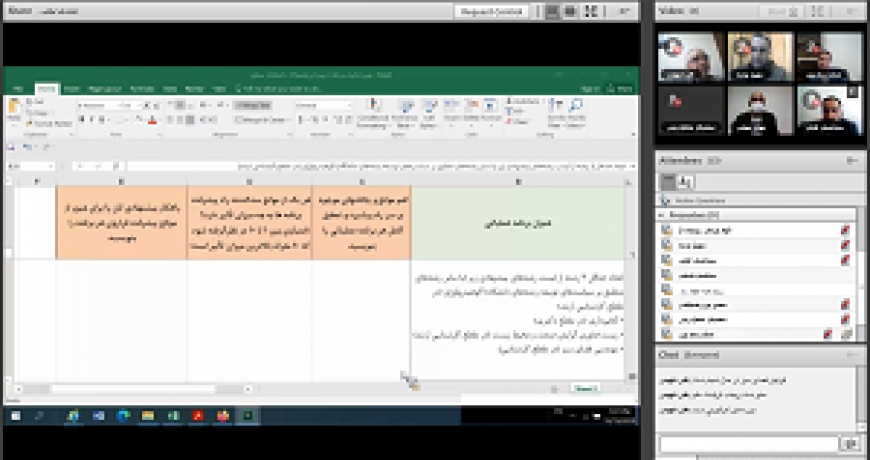
Task: Open Share pod options dropdown
Action: pyautogui.click(x=625, y=11)
